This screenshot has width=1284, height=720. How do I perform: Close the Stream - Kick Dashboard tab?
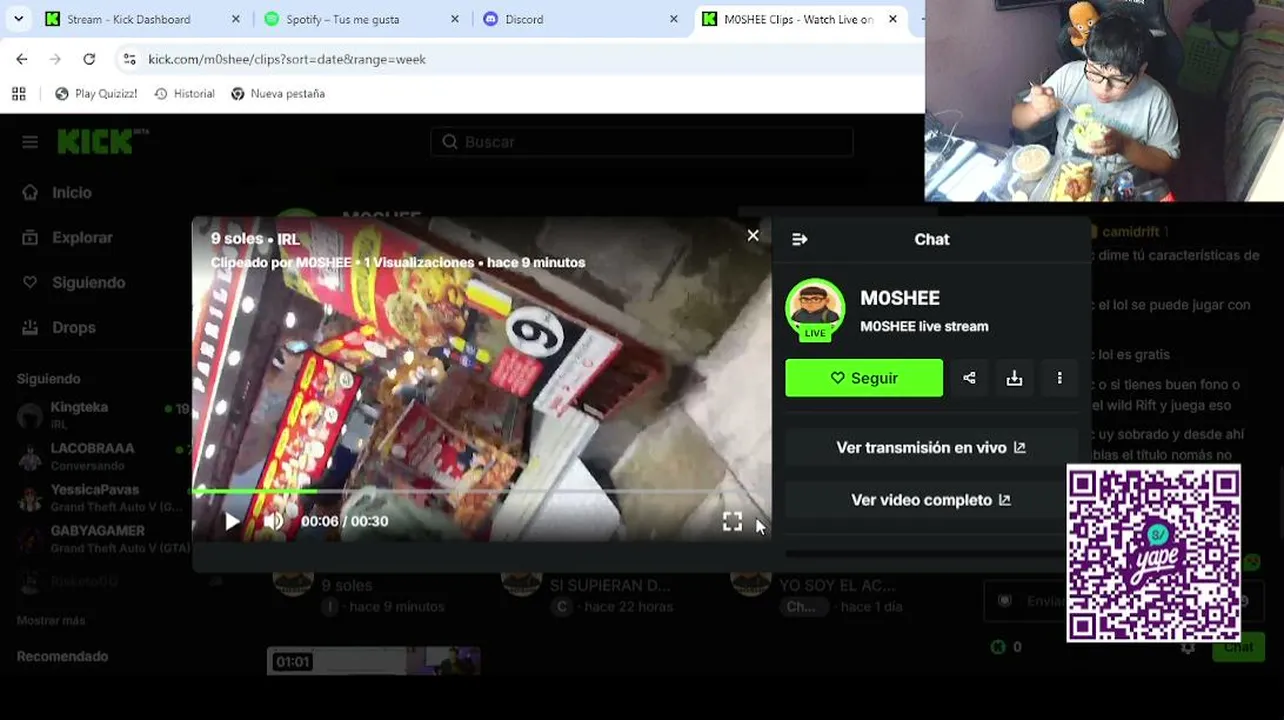pos(235,19)
